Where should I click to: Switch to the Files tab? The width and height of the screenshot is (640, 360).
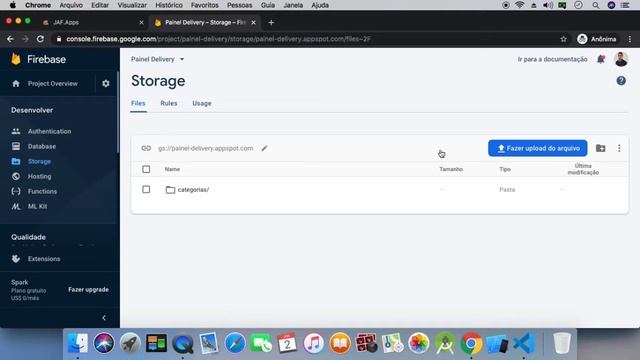pyautogui.click(x=138, y=103)
